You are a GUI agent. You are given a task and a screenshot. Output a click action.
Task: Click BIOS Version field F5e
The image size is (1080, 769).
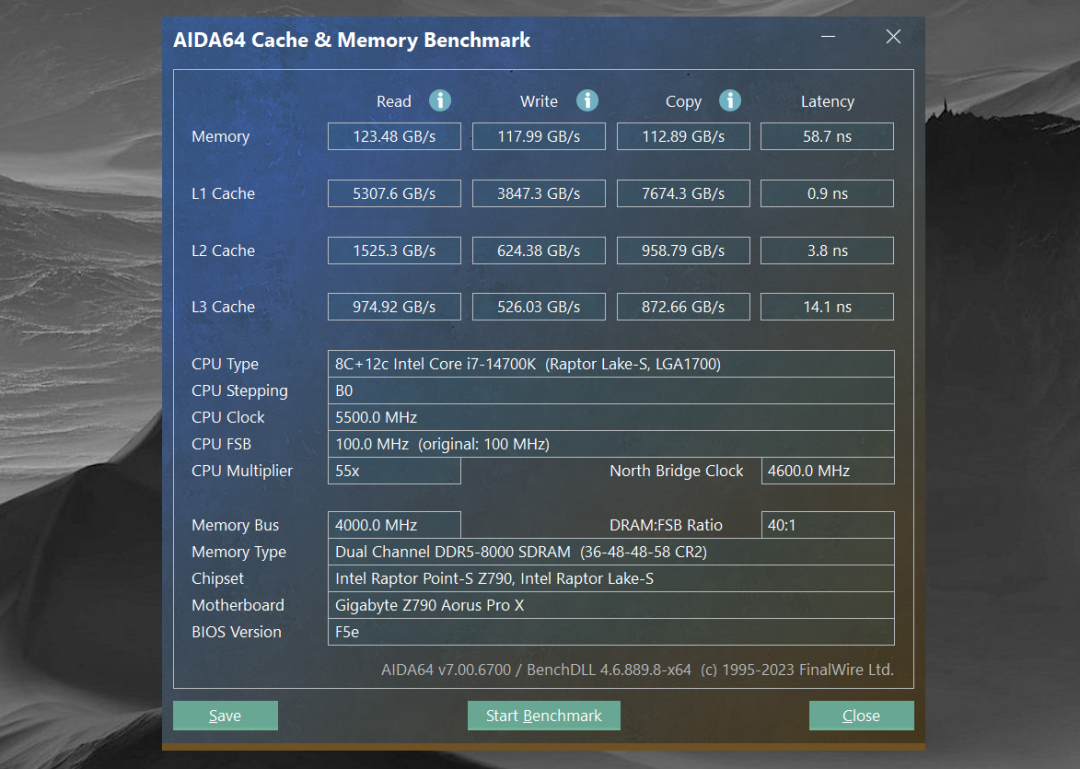[x=611, y=632]
